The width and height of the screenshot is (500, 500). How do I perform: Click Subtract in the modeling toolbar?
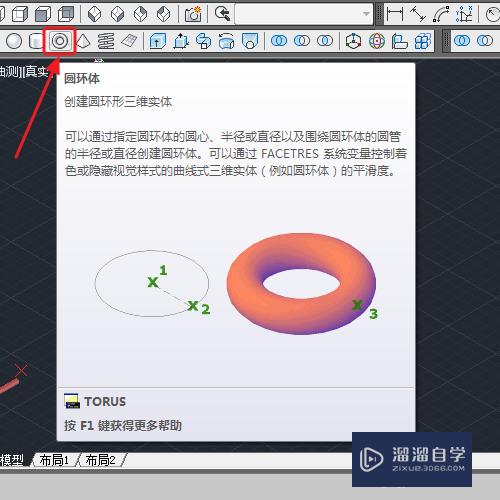point(302,41)
